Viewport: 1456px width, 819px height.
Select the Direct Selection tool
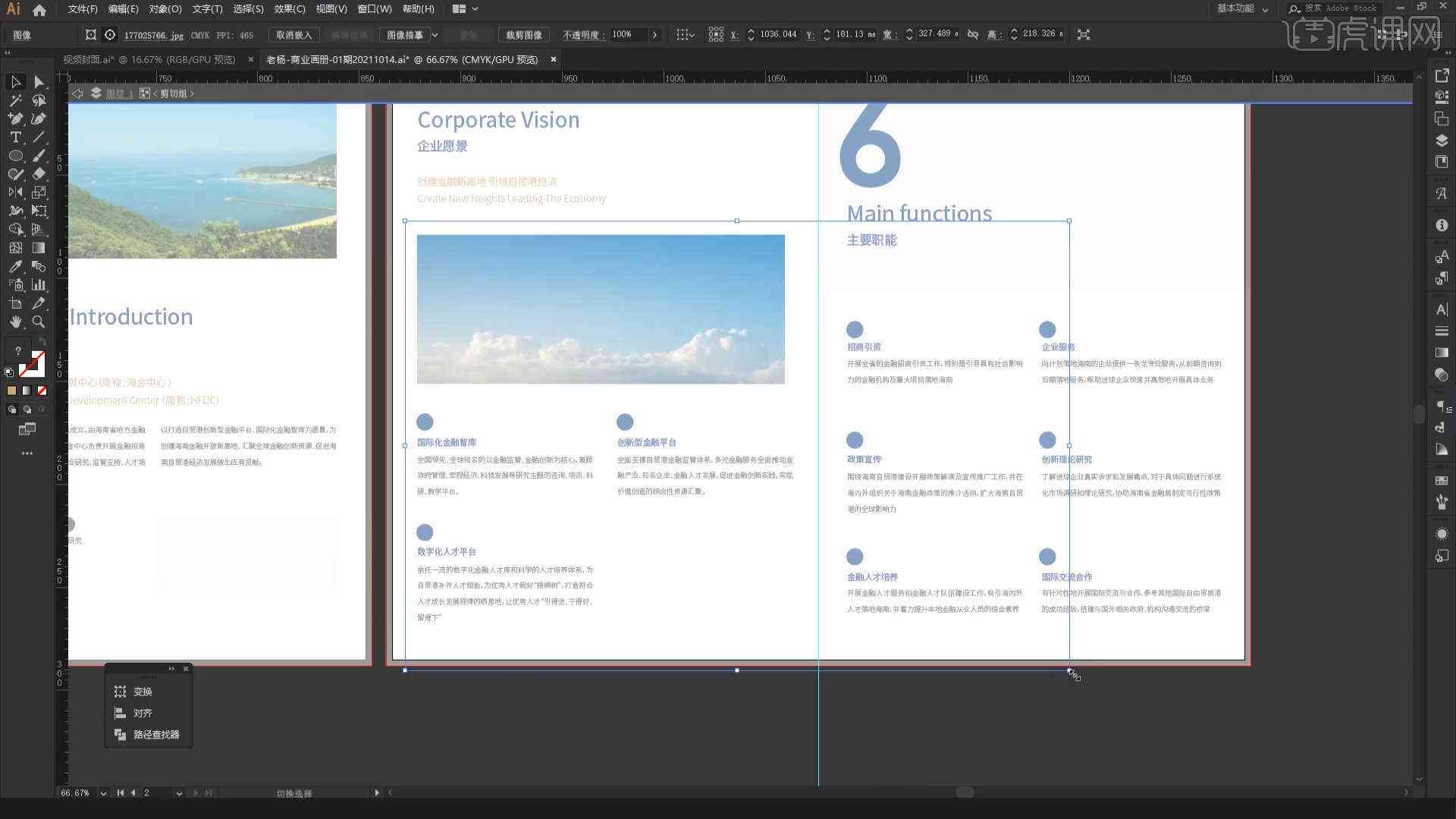(x=39, y=82)
